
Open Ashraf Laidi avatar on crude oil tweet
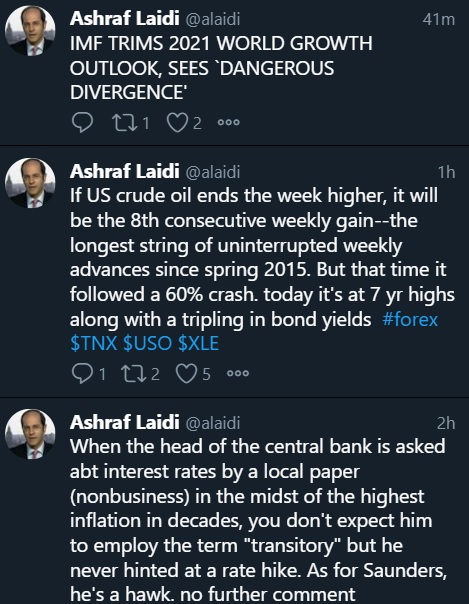pos(30,183)
